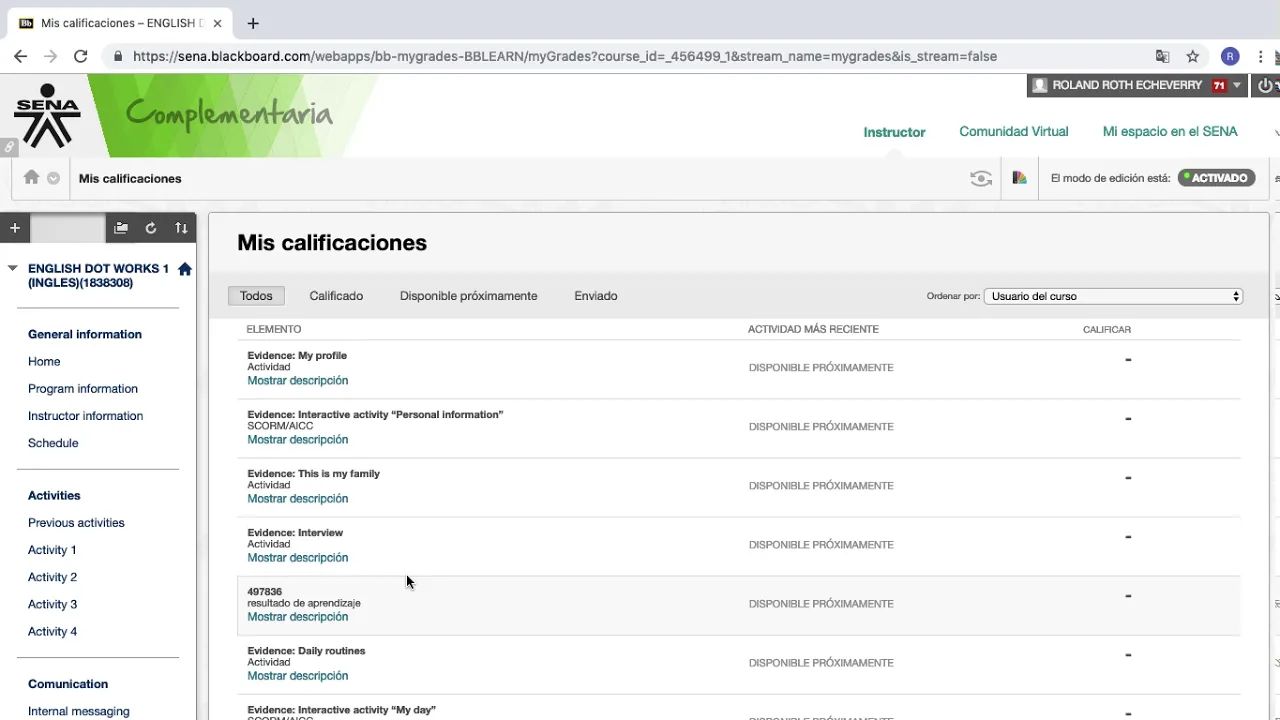
Task: Bookmark this page with star icon
Action: click(x=1193, y=57)
